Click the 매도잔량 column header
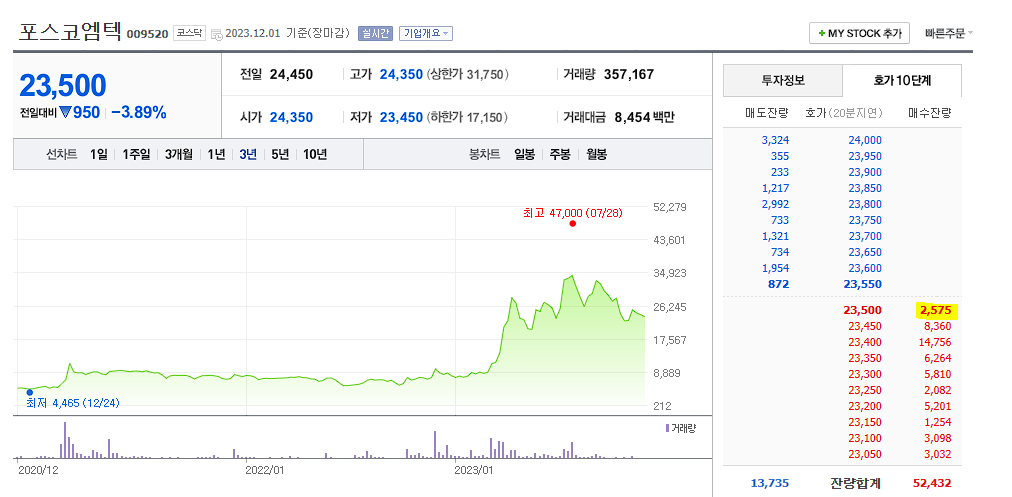Image resolution: width=1012 pixels, height=497 pixels. (x=767, y=113)
